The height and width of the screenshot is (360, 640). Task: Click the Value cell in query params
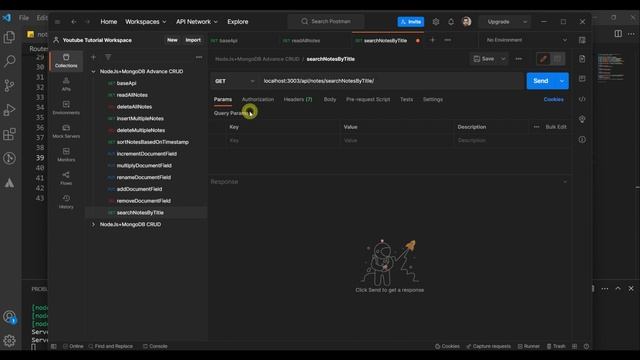click(x=396, y=140)
